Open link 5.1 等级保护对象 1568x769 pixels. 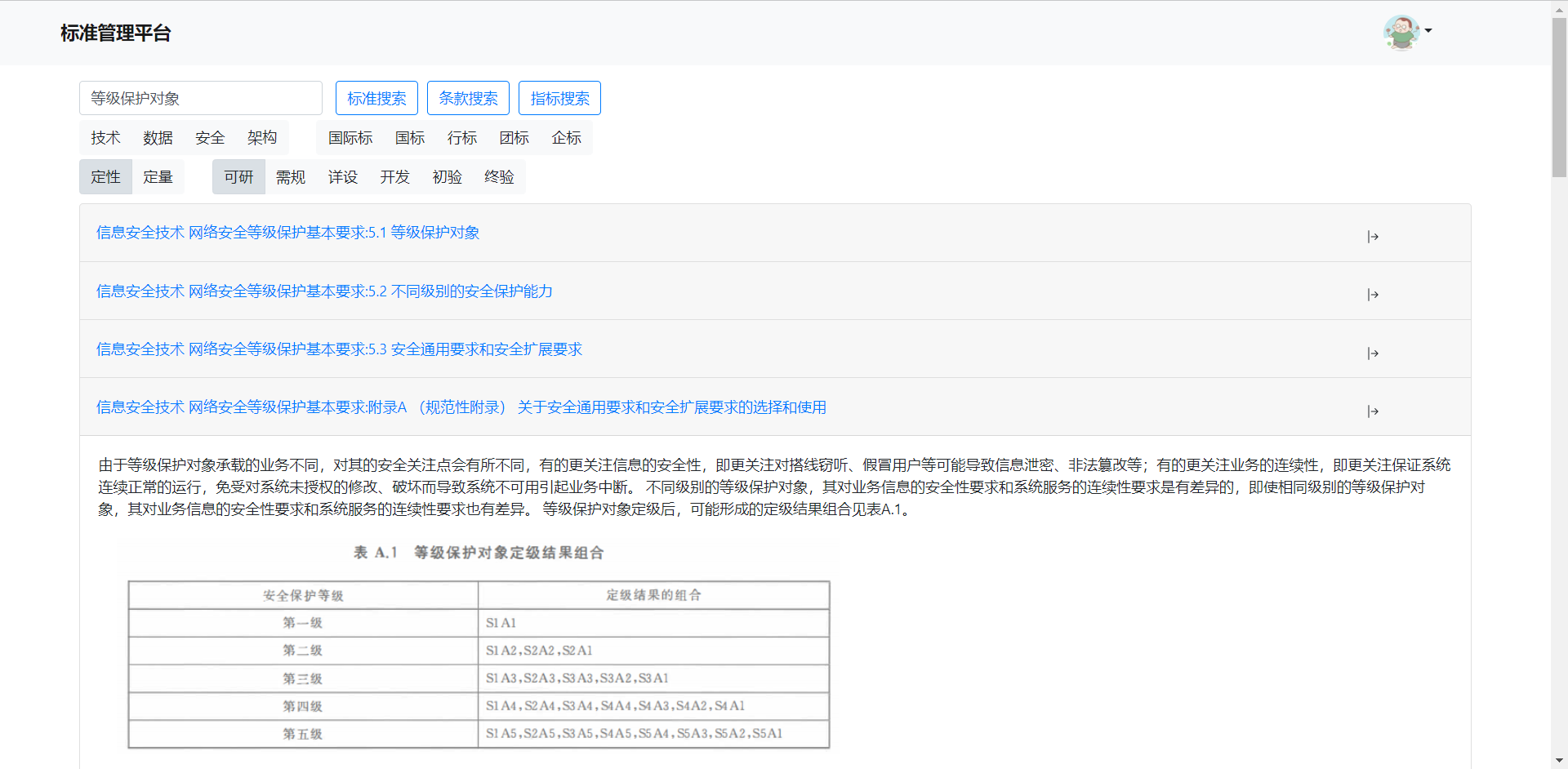[x=287, y=233]
